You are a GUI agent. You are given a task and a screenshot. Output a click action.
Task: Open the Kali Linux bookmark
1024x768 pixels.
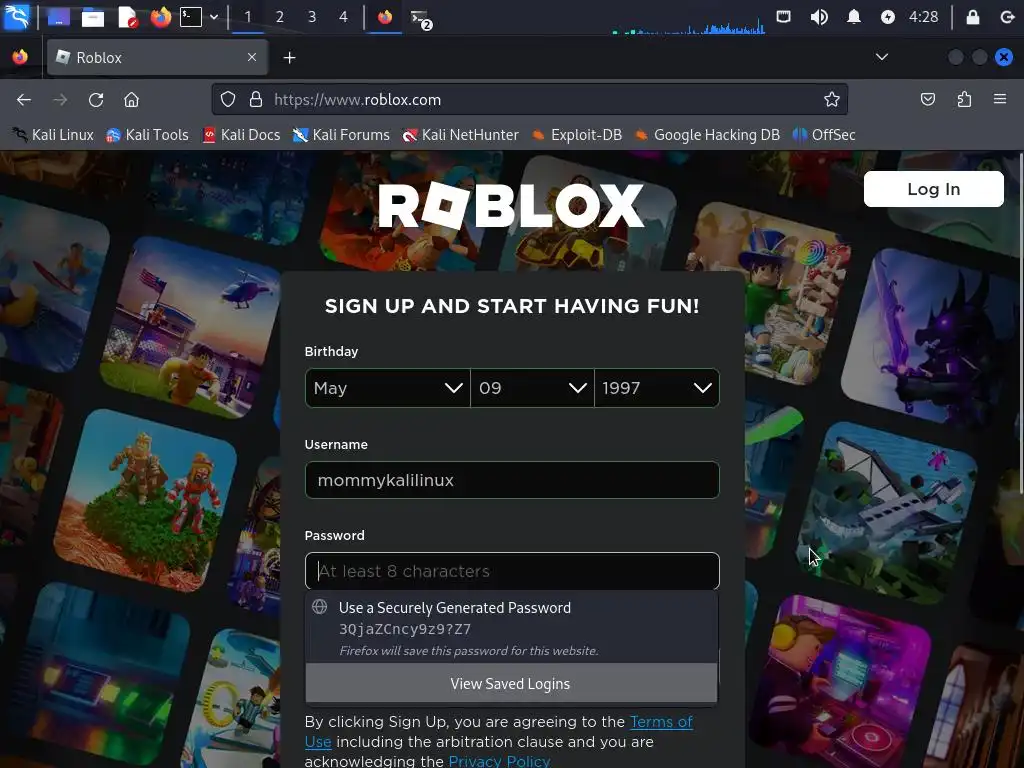[54, 135]
